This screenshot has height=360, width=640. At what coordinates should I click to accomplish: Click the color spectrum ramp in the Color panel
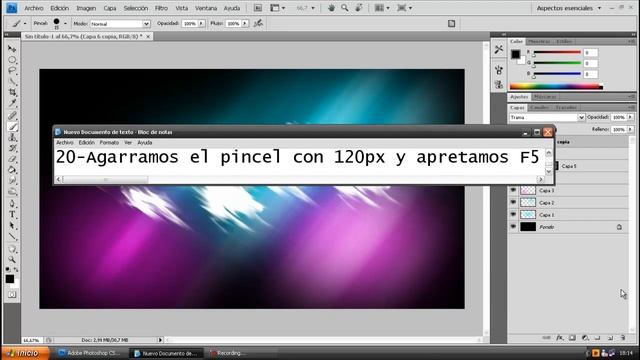click(x=556, y=86)
